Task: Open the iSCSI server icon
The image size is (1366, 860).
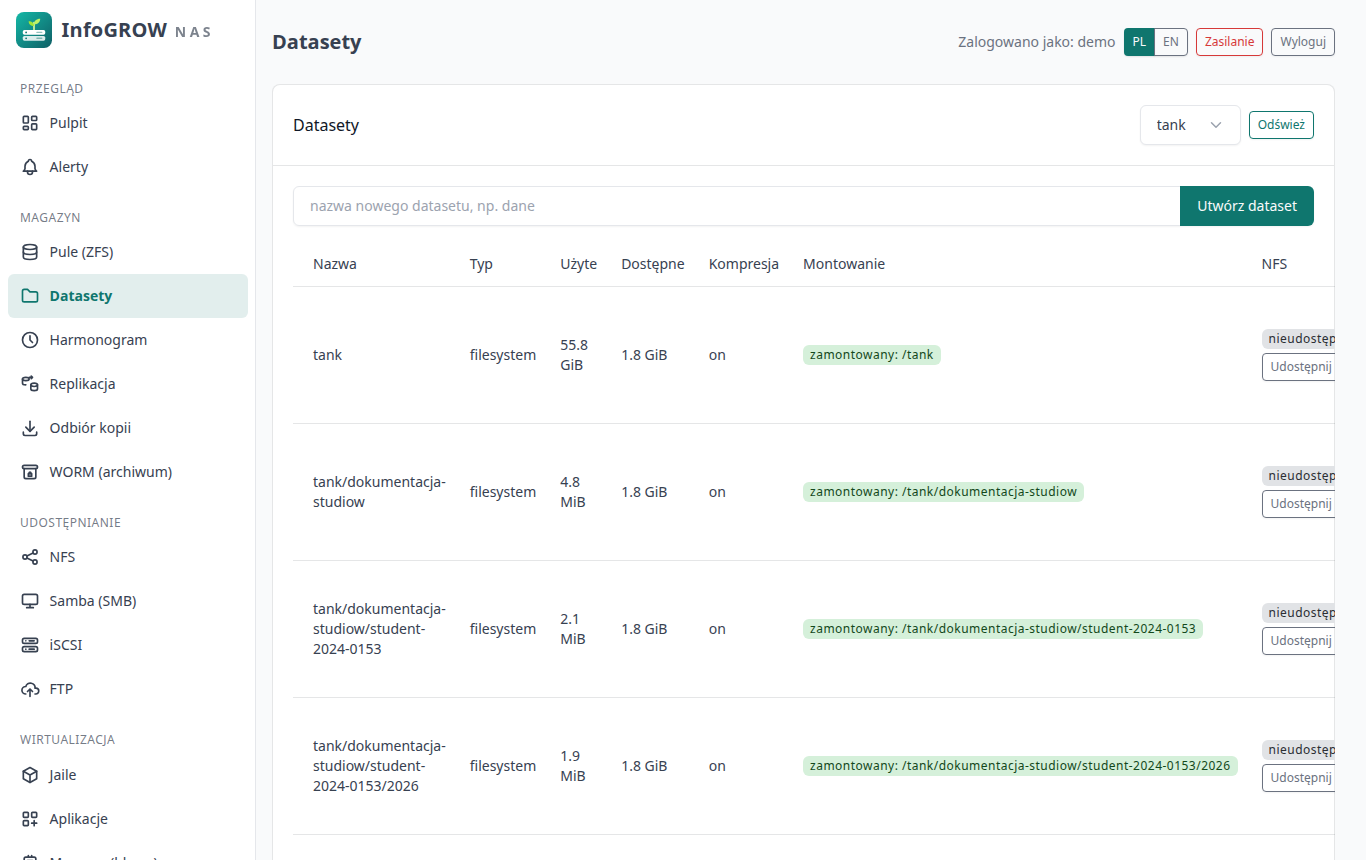Action: [x=30, y=645]
